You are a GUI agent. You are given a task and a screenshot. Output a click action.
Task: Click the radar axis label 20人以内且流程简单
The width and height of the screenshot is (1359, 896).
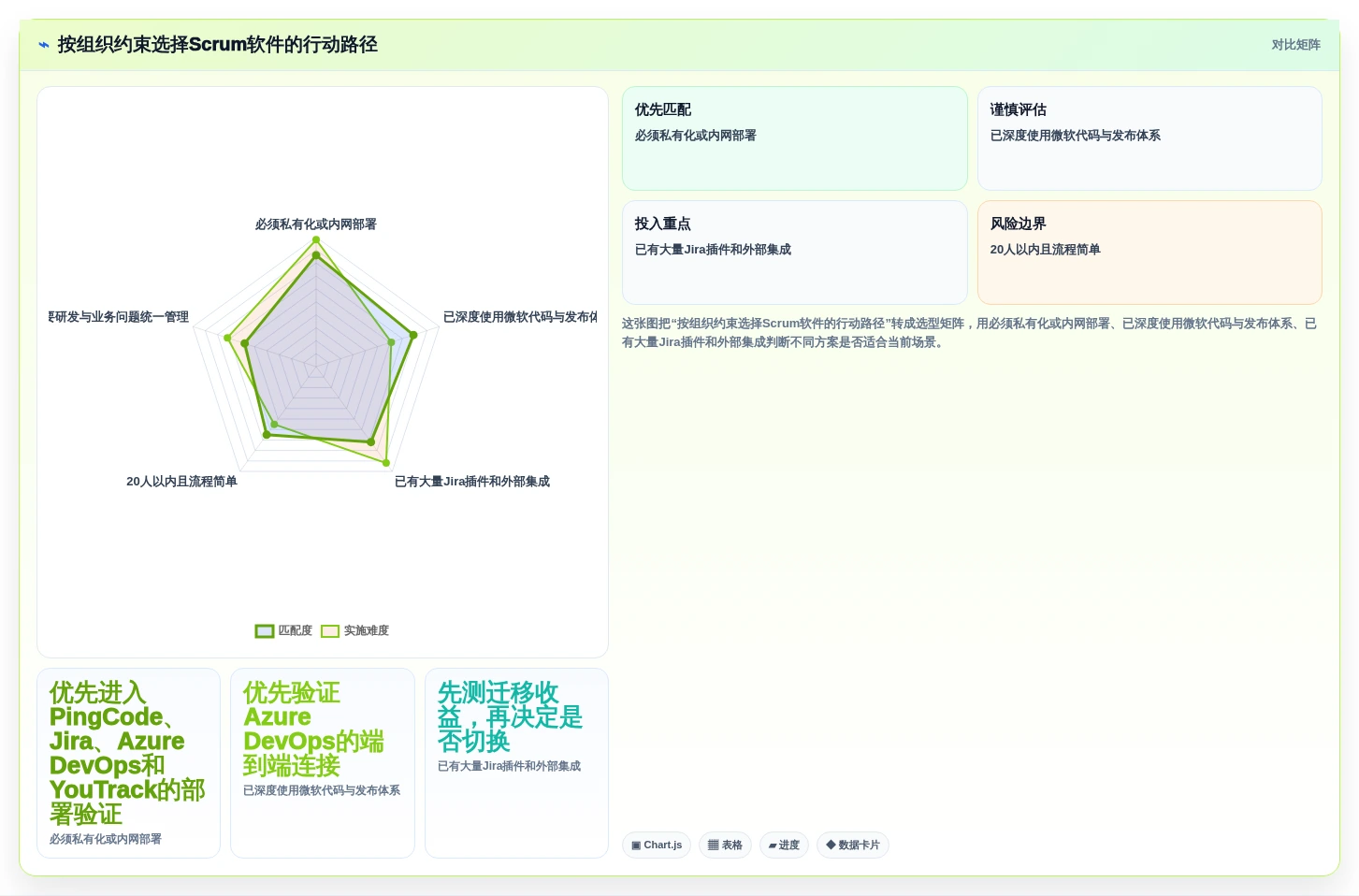click(x=181, y=482)
